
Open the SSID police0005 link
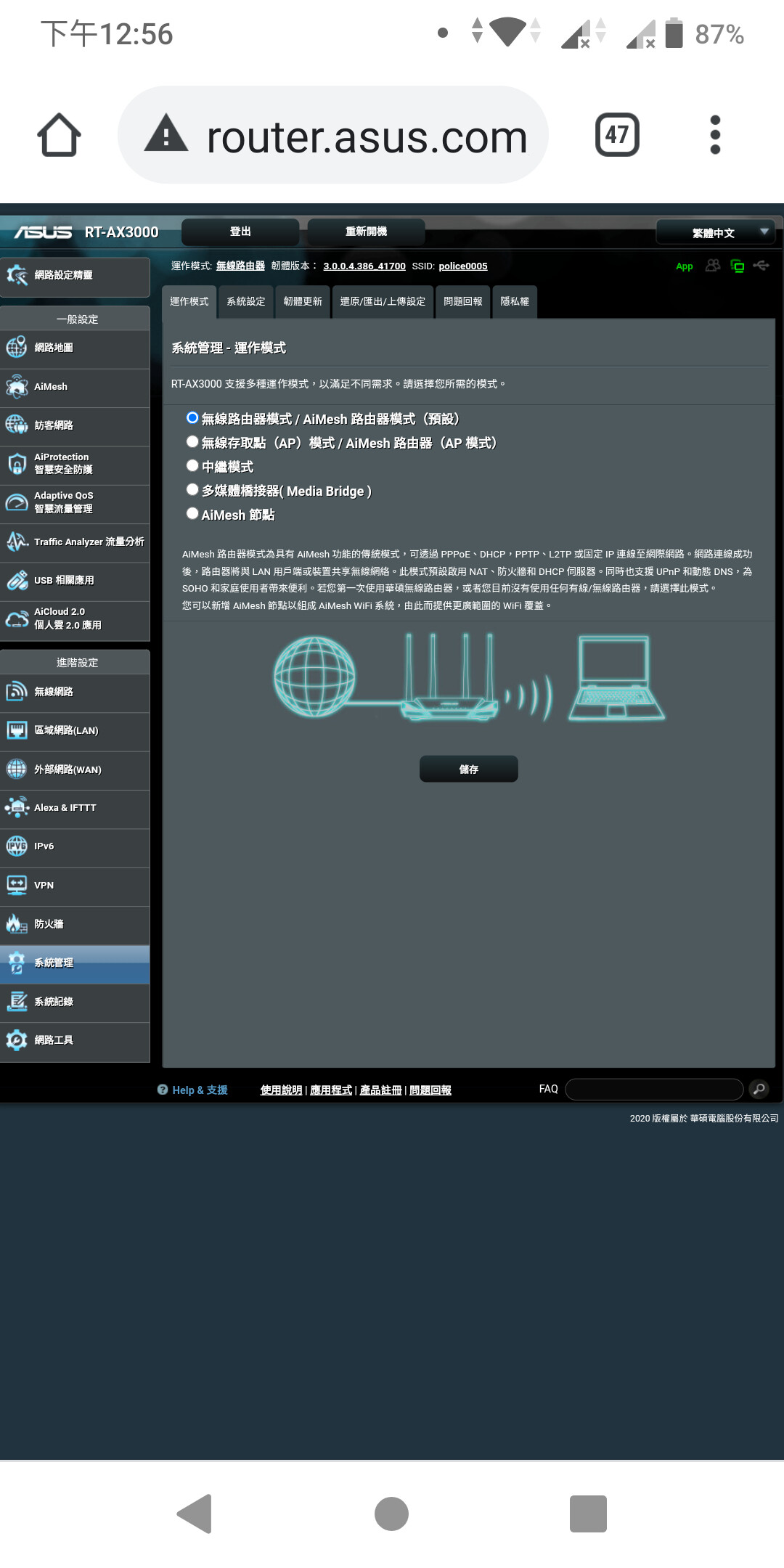tap(463, 266)
